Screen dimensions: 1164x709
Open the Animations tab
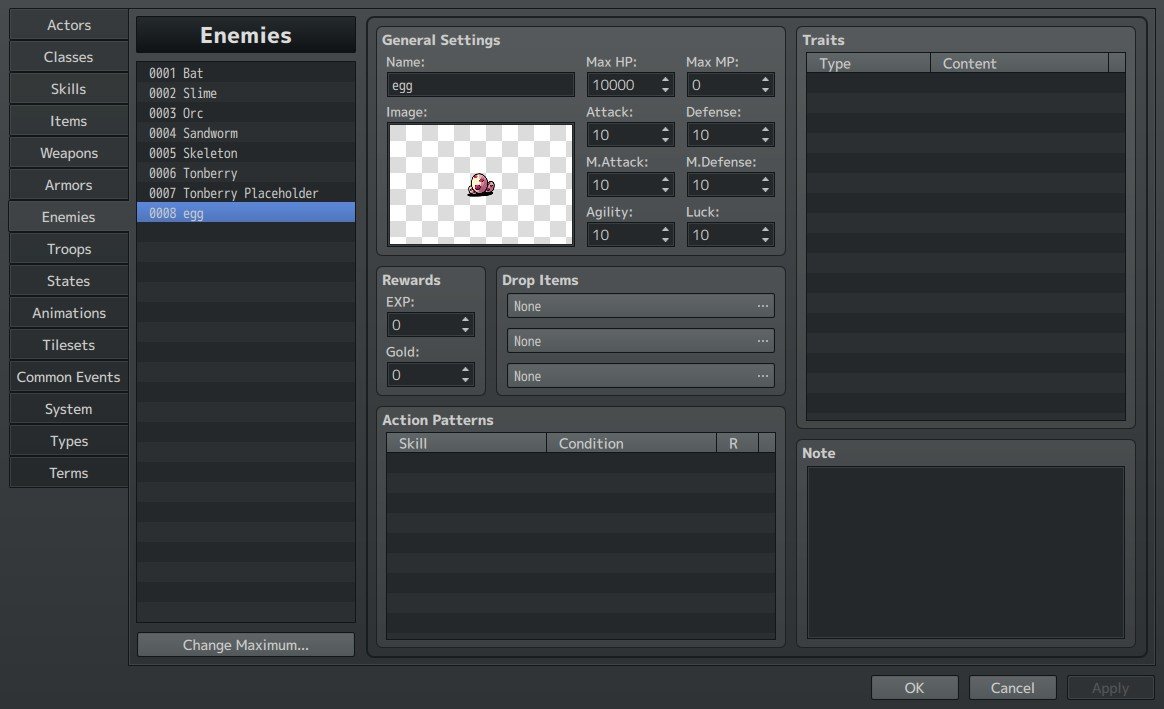coord(68,313)
